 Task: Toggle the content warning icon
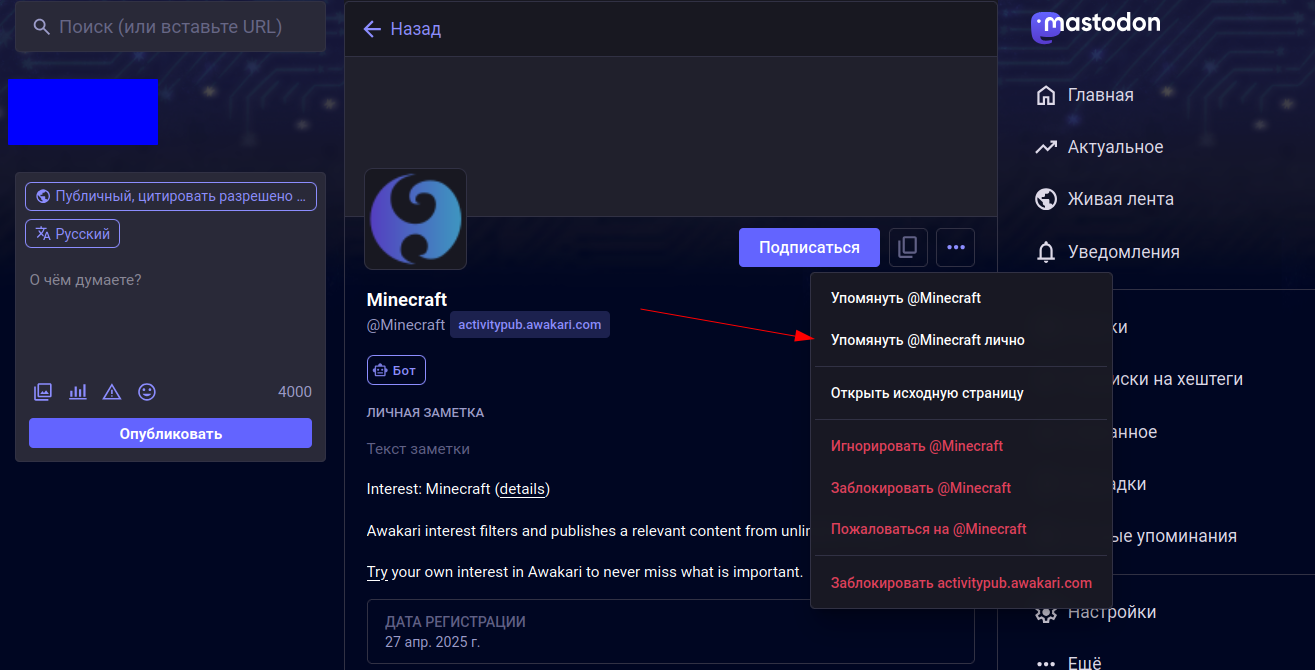(x=112, y=392)
